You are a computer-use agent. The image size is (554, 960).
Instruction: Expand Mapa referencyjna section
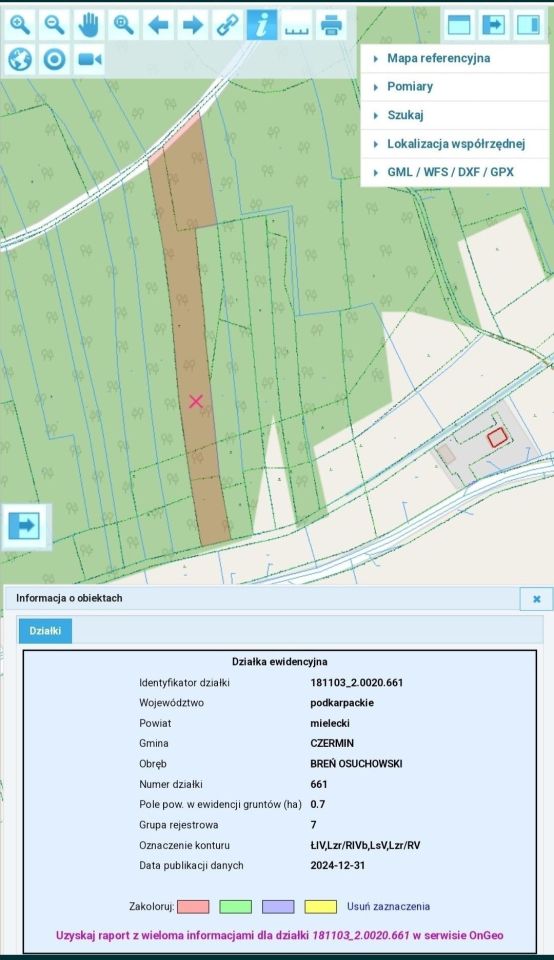point(455,58)
